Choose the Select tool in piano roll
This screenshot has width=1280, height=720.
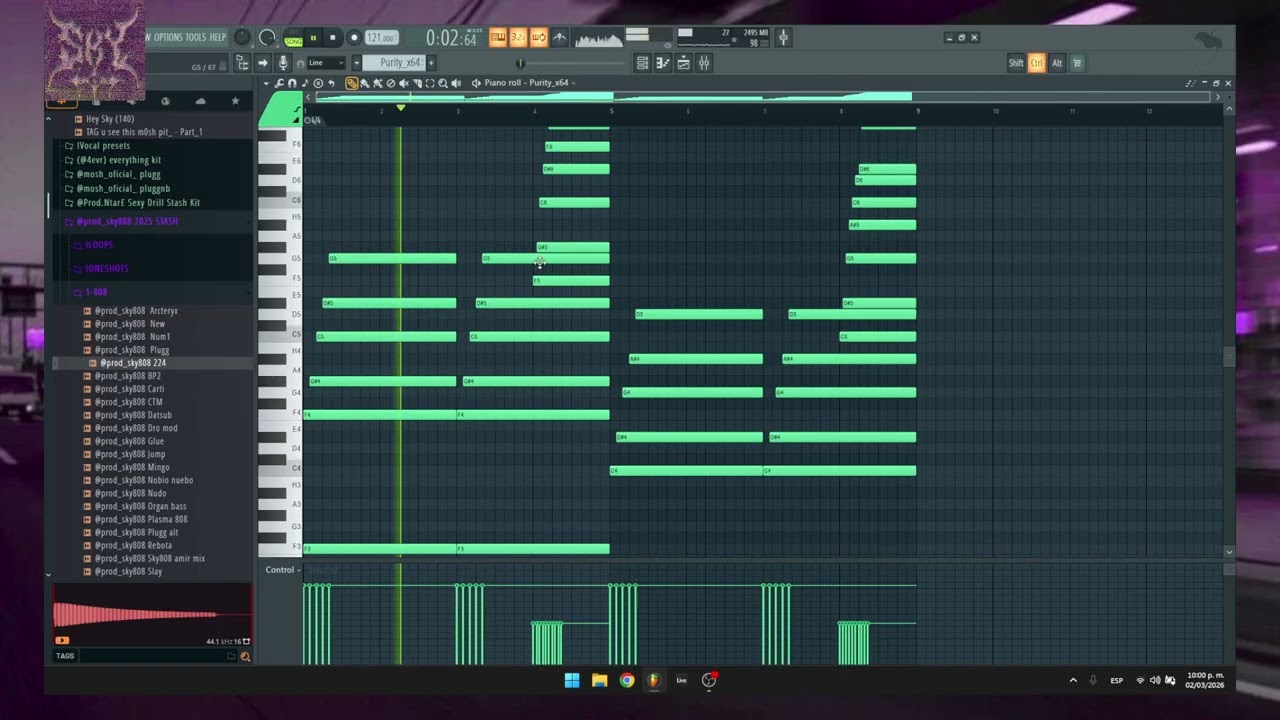tap(430, 83)
